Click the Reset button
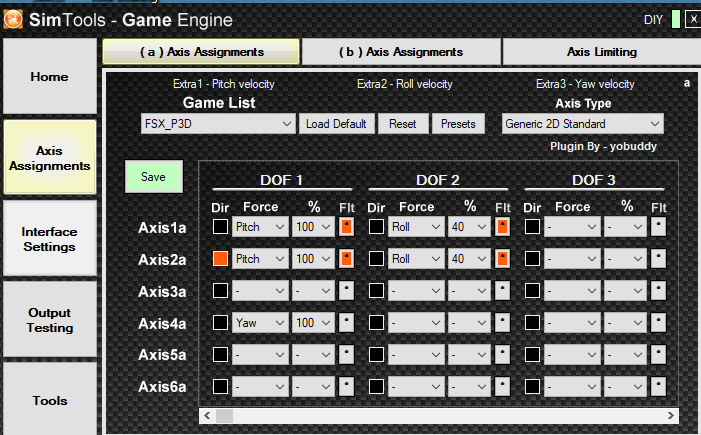Screen dimensions: 701x435 pos(402,124)
